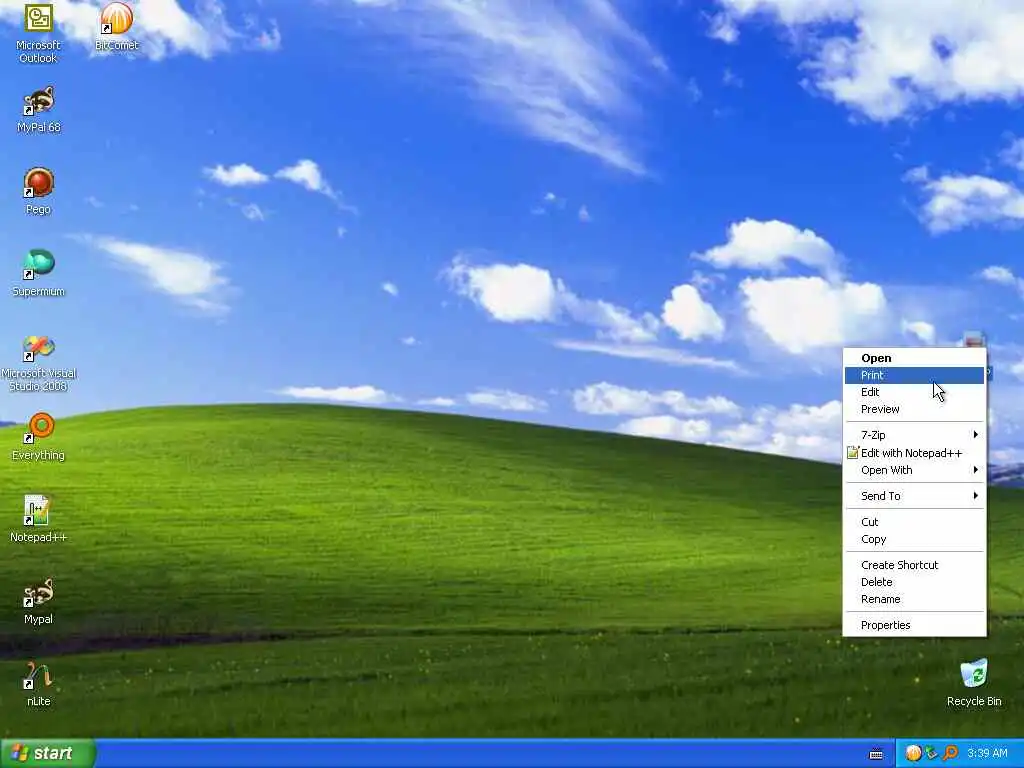Image resolution: width=1024 pixels, height=768 pixels.
Task: Select the Everything search desktop shortcut
Action: pyautogui.click(x=39, y=437)
